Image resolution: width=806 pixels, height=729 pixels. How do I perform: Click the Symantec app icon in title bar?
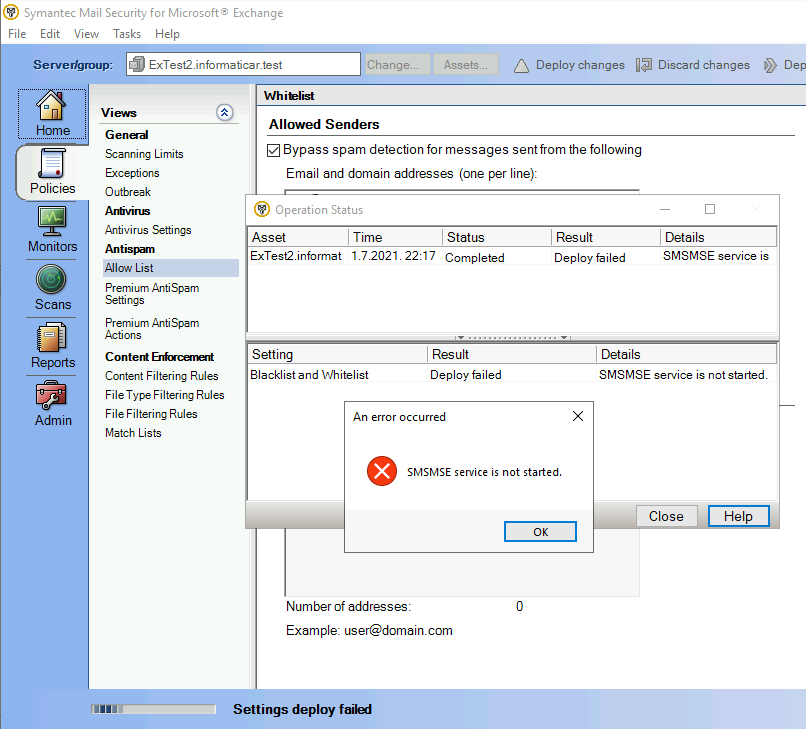point(11,12)
